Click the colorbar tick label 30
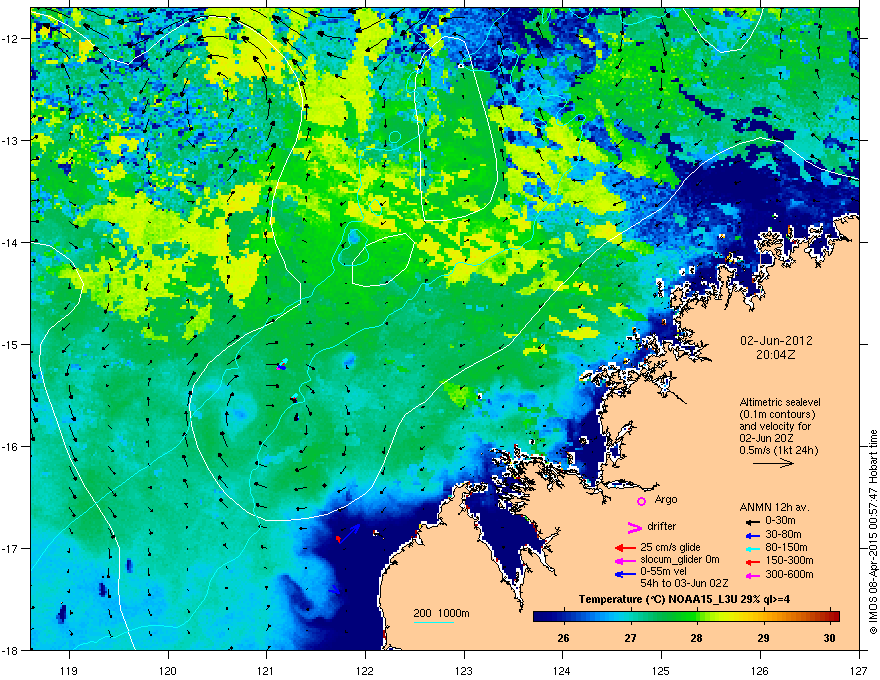This screenshot has width=880, height=680. (829, 638)
